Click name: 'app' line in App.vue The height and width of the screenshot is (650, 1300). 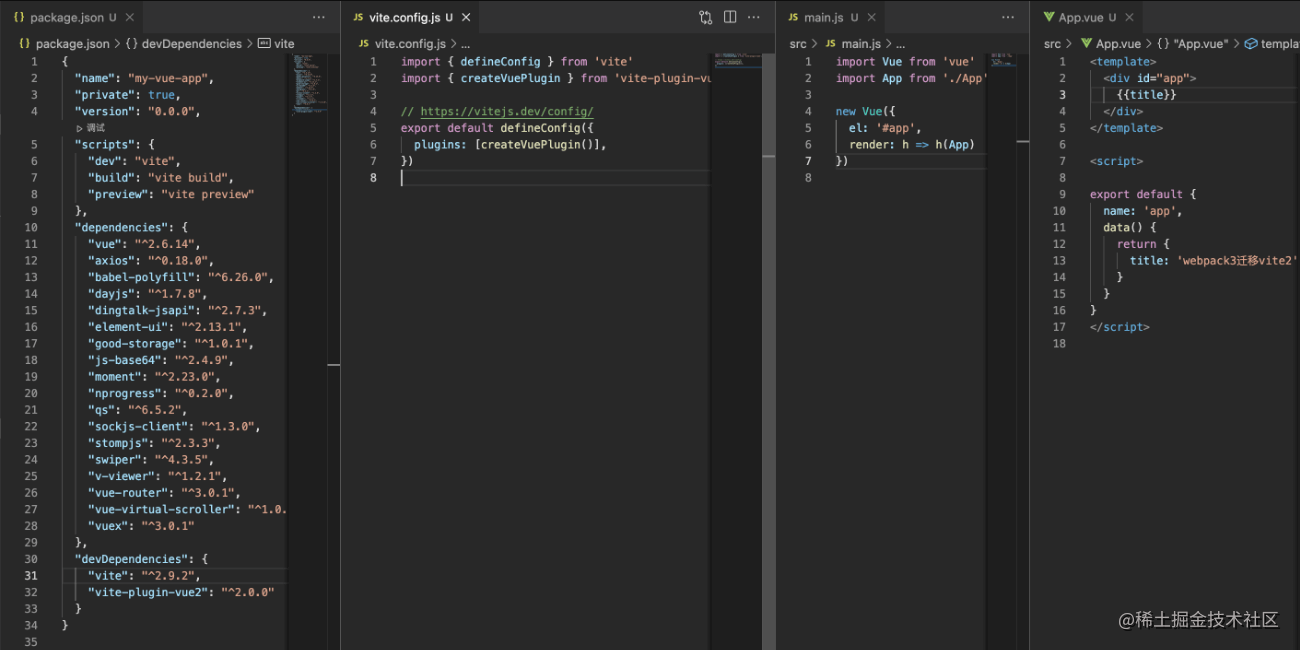coord(1143,211)
